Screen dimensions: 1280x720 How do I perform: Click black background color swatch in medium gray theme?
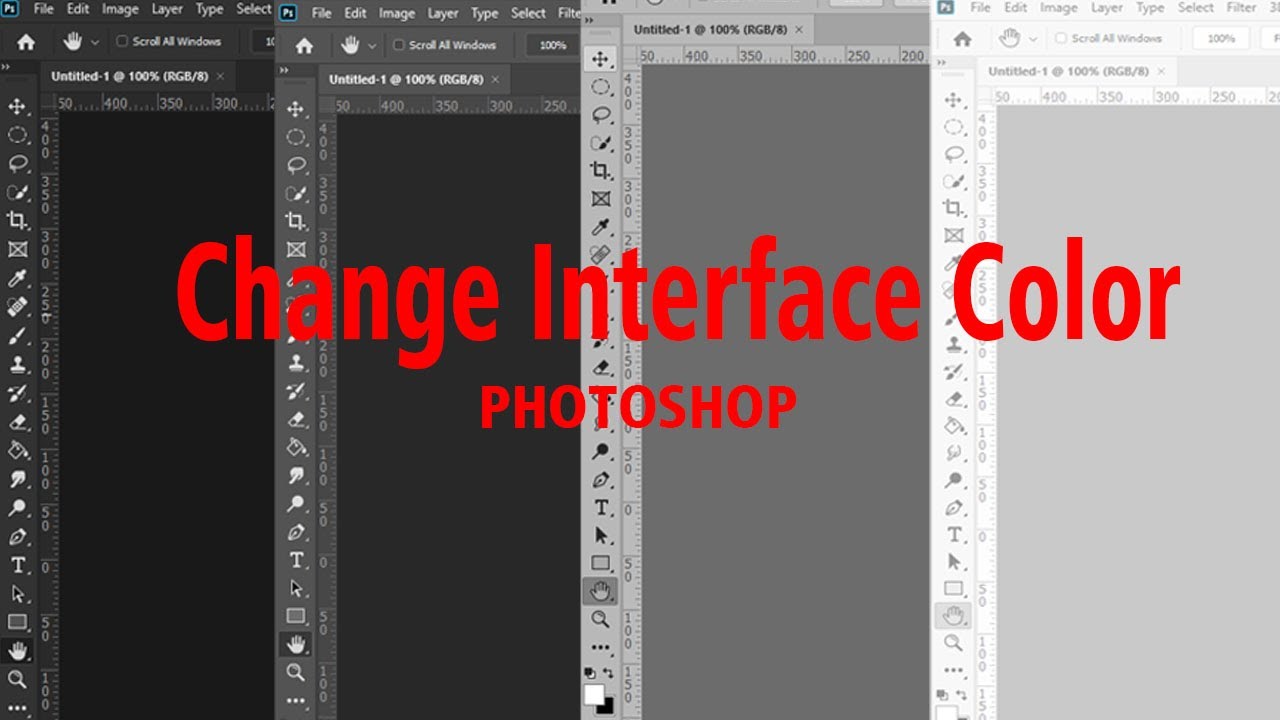606,706
